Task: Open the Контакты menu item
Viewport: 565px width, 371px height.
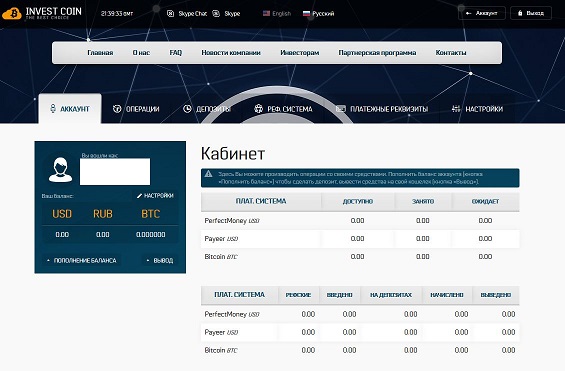Action: tap(451, 53)
